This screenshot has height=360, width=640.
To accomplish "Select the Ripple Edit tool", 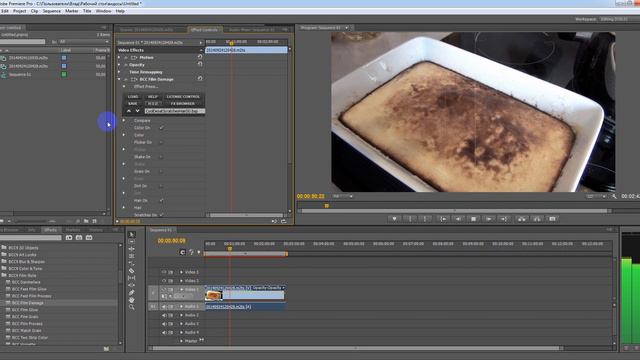I will pyautogui.click(x=131, y=249).
